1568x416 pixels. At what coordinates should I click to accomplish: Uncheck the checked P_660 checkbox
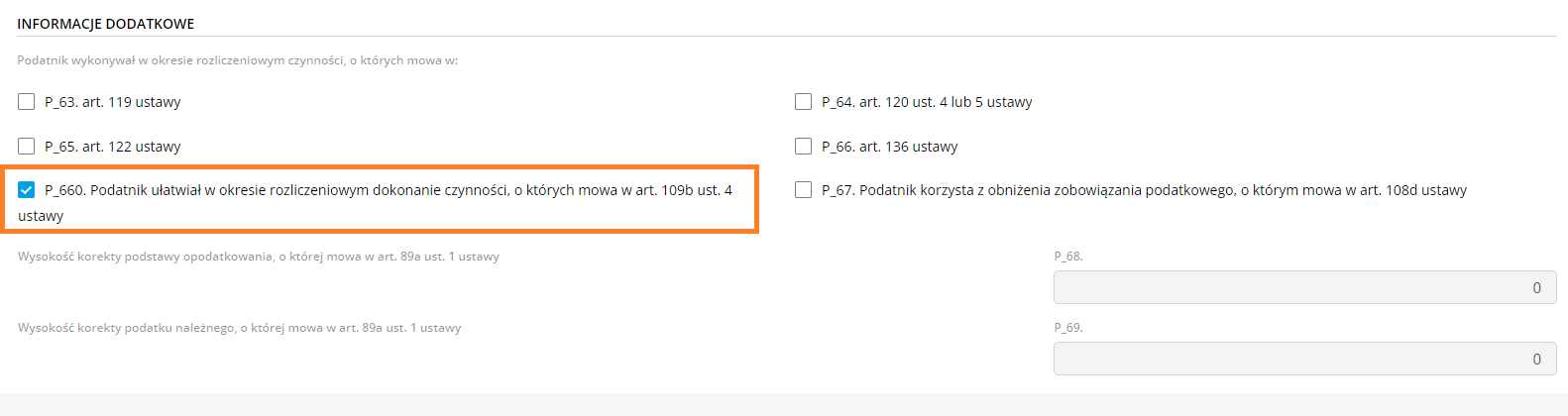(x=27, y=190)
